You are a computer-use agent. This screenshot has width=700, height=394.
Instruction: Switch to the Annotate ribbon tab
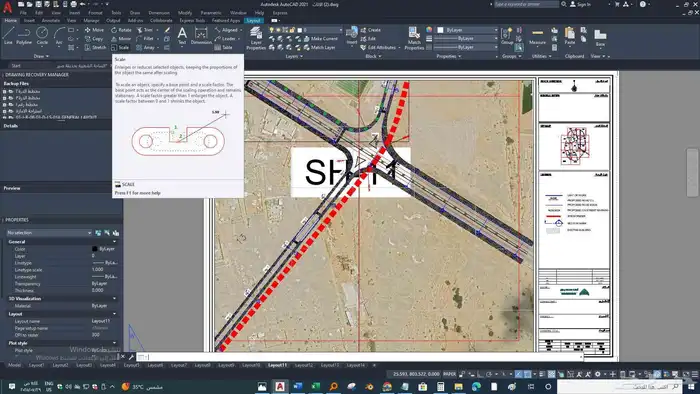[50, 21]
